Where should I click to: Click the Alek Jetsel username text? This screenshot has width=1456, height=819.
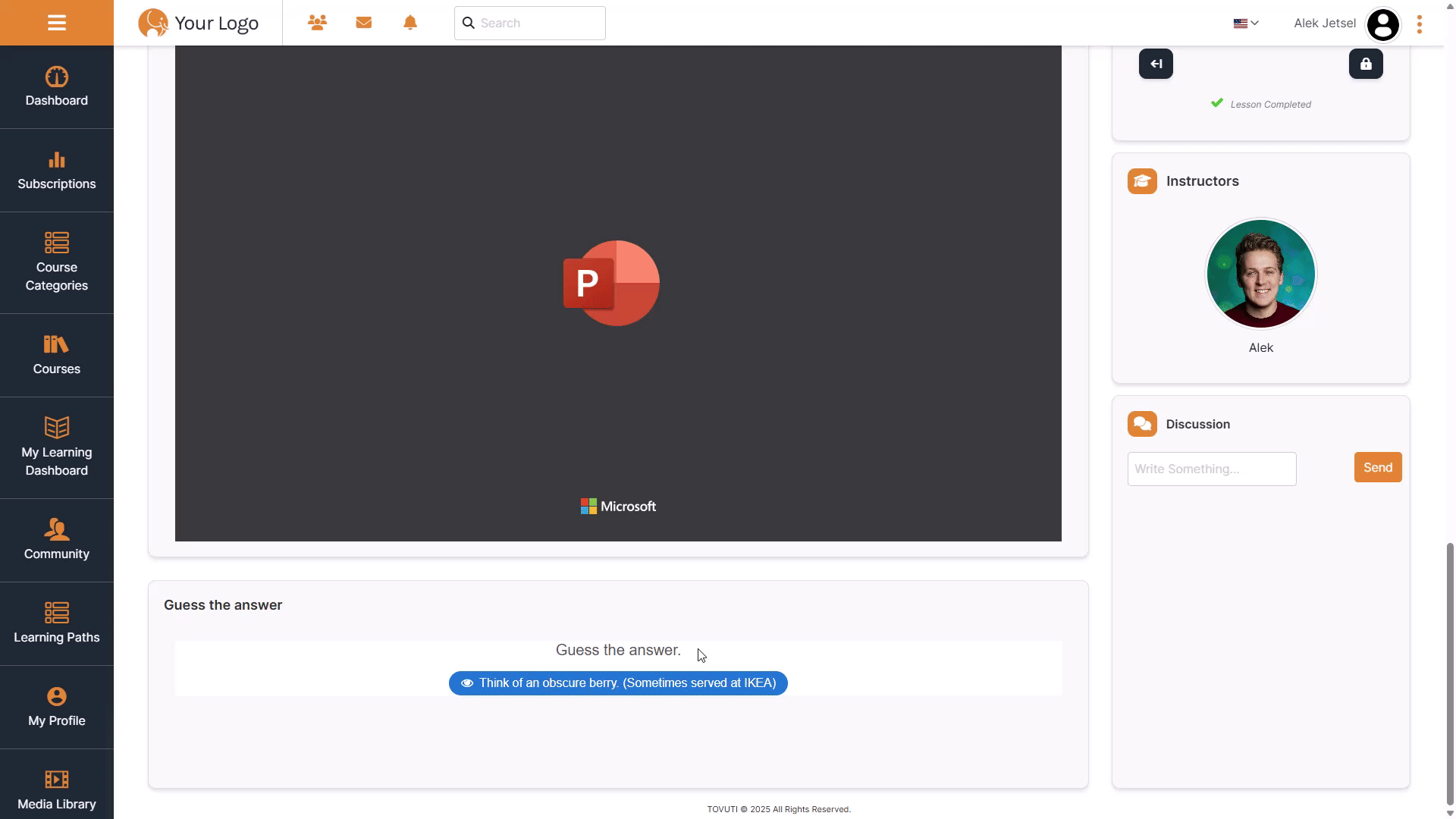click(x=1325, y=24)
